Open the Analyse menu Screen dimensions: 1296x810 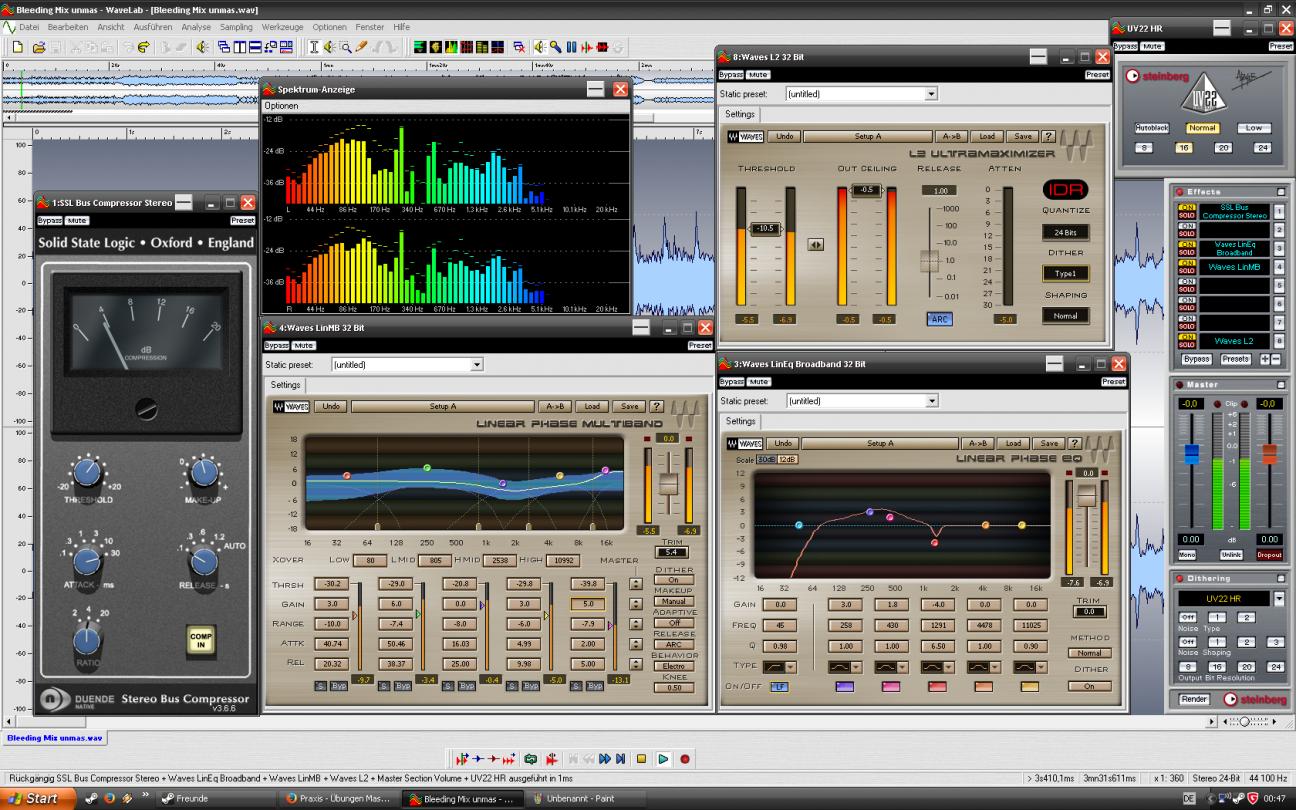(195, 27)
